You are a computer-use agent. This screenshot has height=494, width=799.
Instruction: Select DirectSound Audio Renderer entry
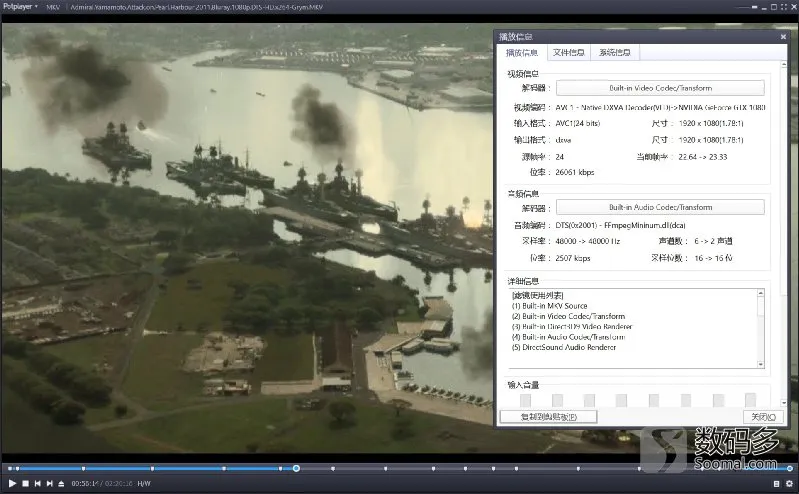tap(564, 347)
